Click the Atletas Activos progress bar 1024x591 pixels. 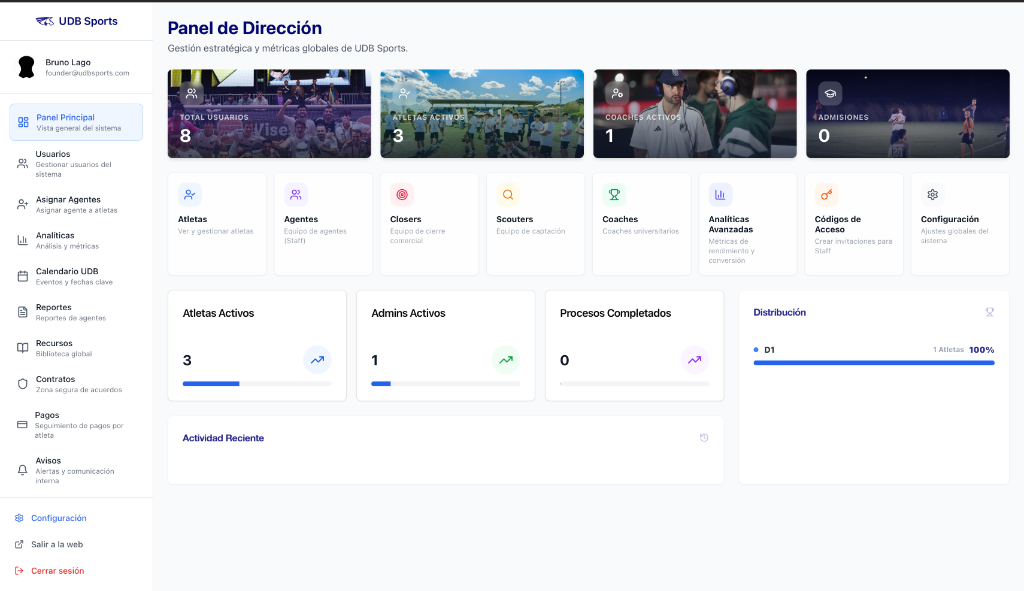point(257,384)
